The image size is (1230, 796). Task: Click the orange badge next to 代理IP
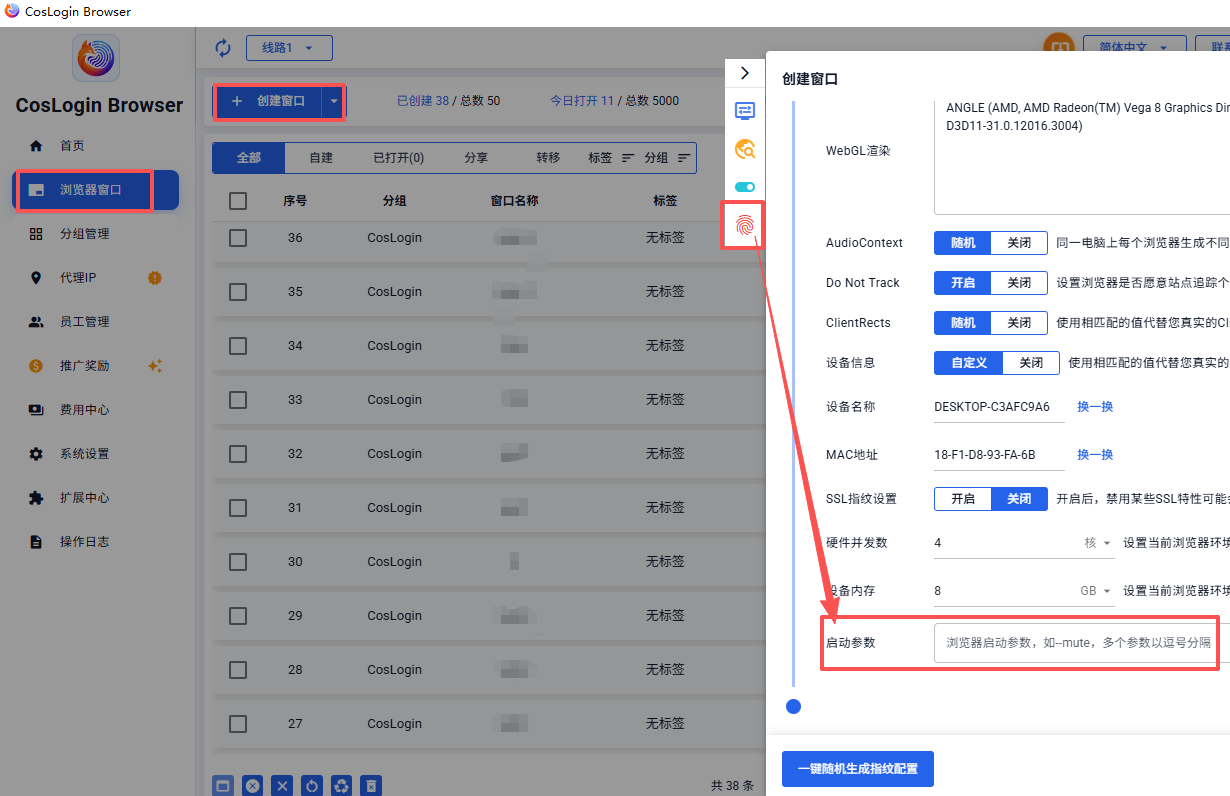pyautogui.click(x=154, y=278)
